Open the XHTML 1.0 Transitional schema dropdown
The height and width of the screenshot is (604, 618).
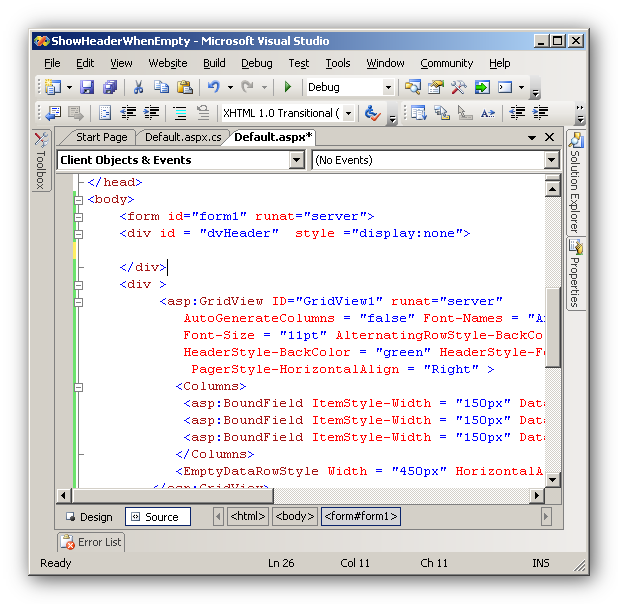[348, 114]
